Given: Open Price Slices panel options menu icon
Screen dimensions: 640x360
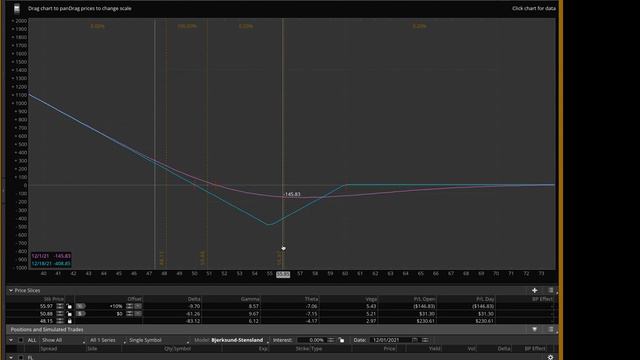Looking at the screenshot, I should pos(551,290).
